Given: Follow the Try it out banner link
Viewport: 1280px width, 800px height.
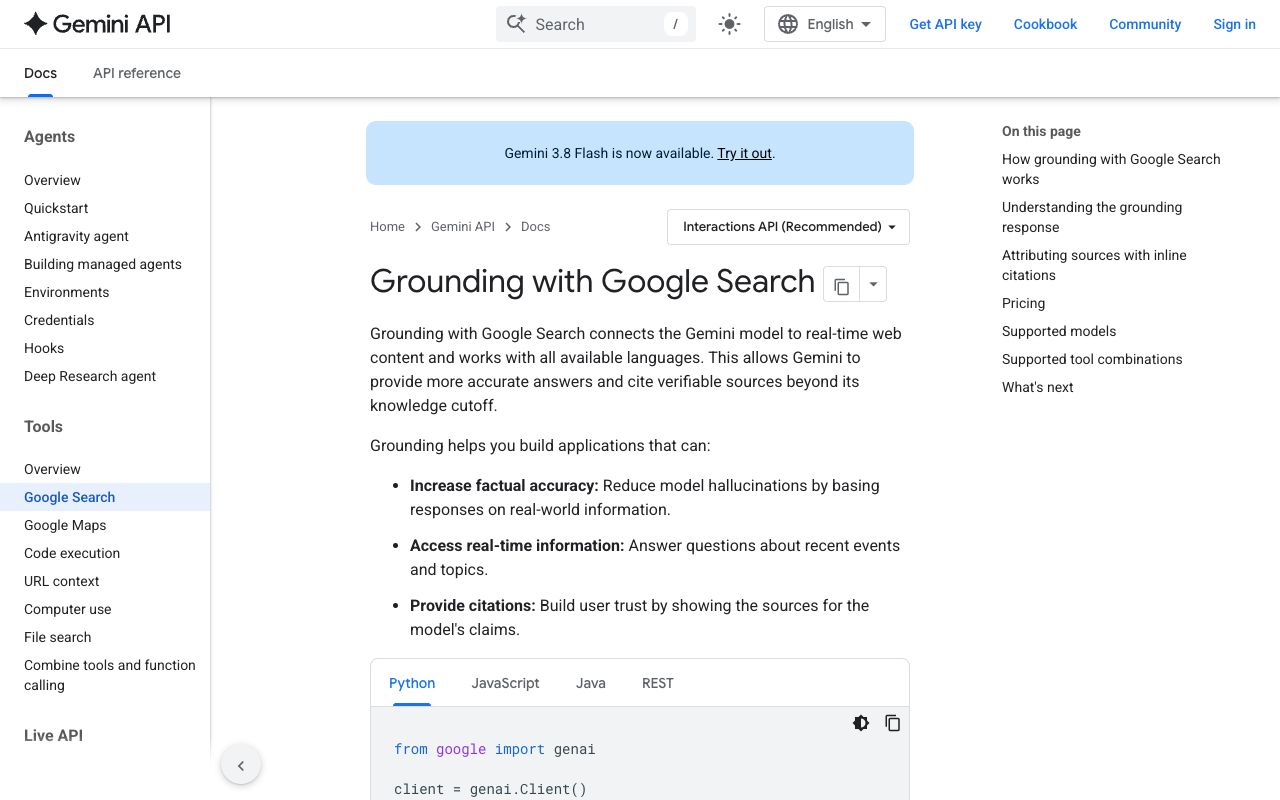Looking at the screenshot, I should (x=744, y=153).
